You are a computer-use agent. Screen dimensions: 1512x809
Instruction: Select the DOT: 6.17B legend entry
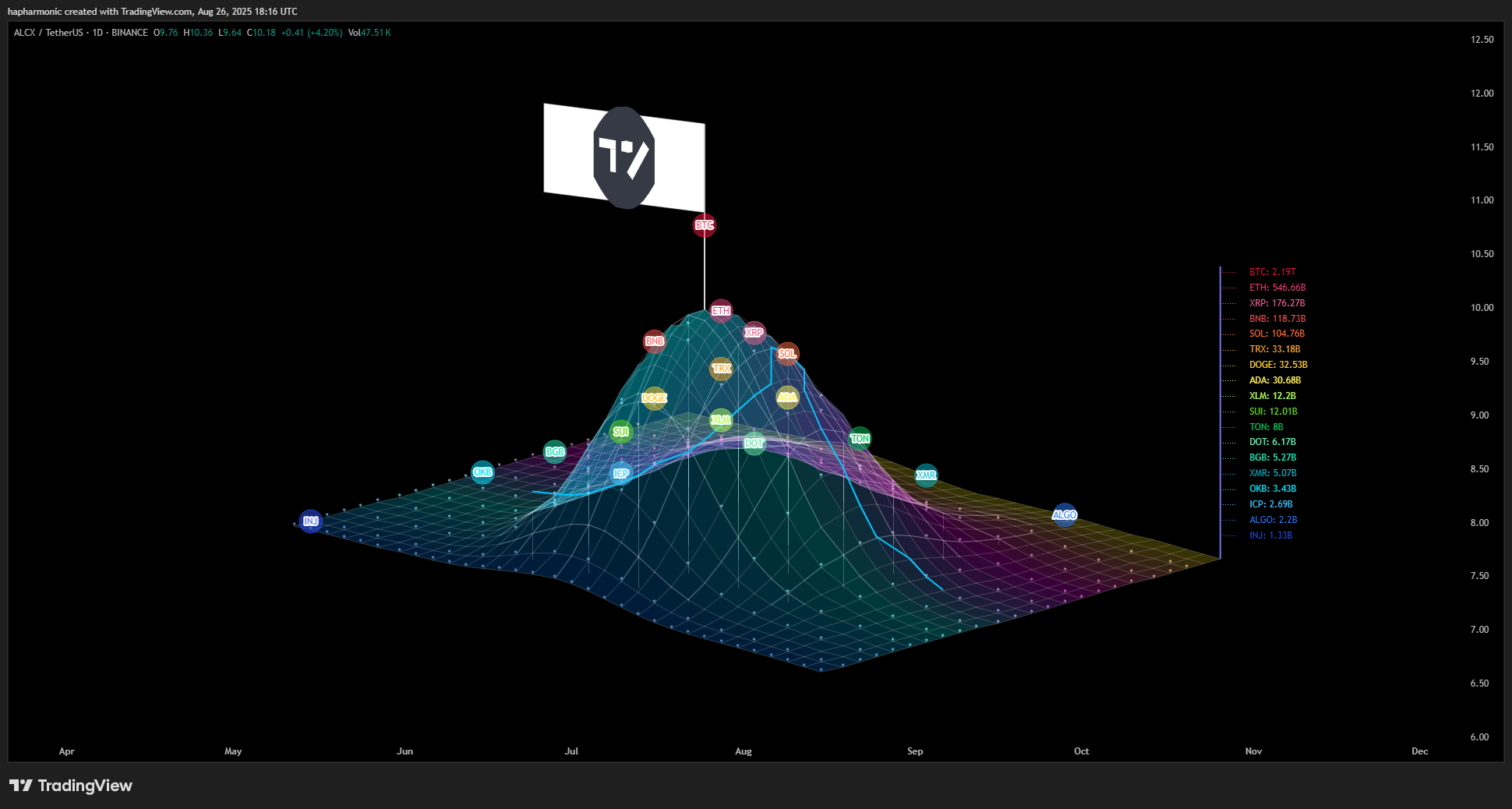[x=1273, y=442]
